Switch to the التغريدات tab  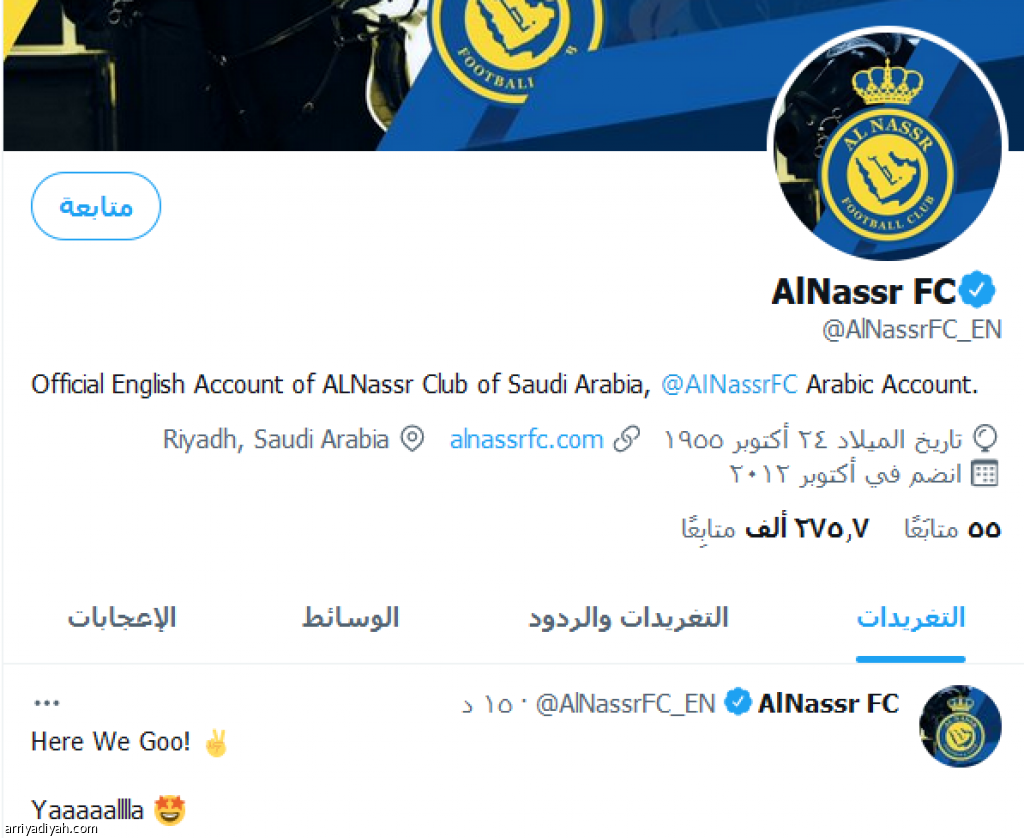click(910, 618)
